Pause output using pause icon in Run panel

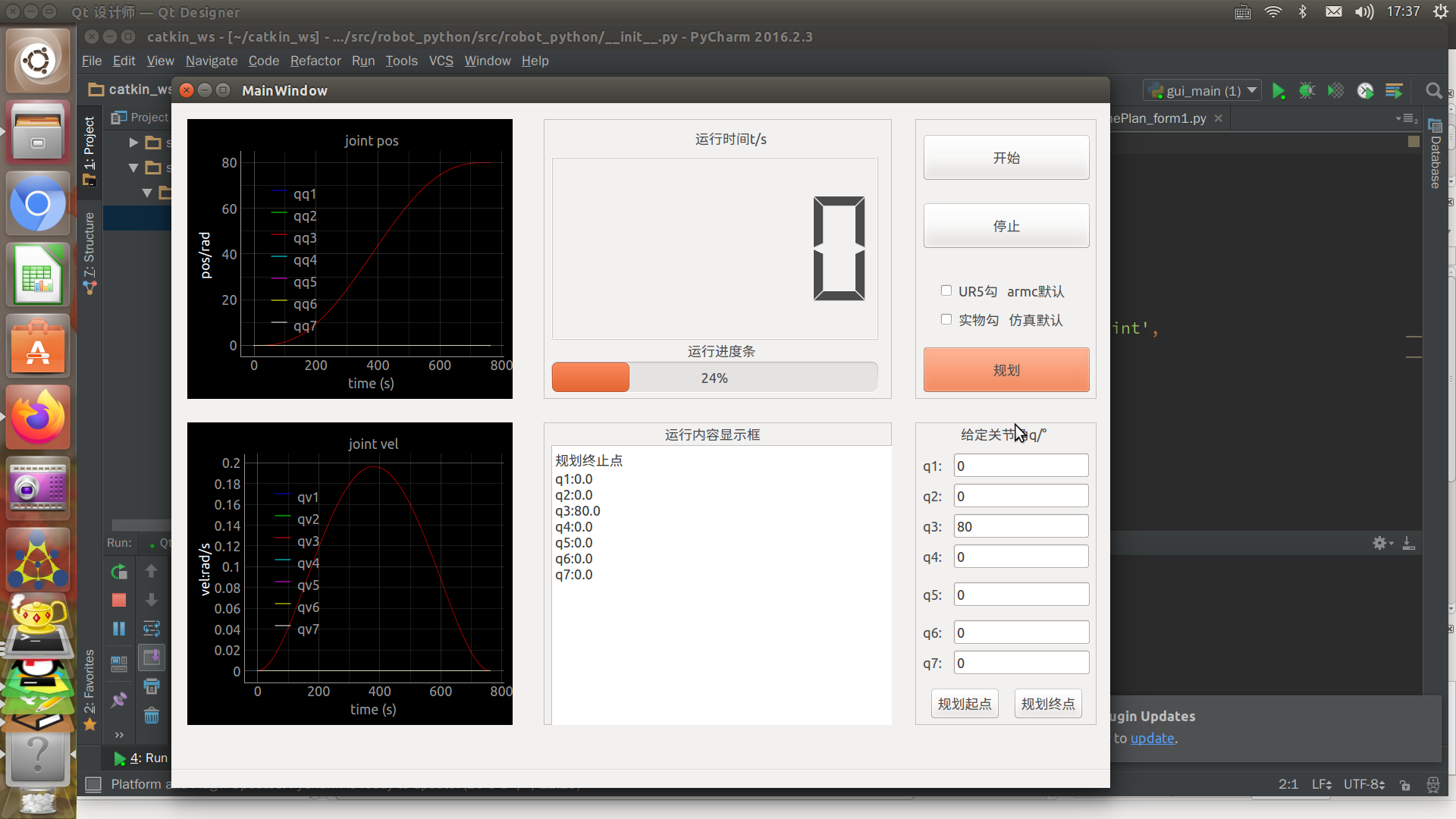pos(119,629)
